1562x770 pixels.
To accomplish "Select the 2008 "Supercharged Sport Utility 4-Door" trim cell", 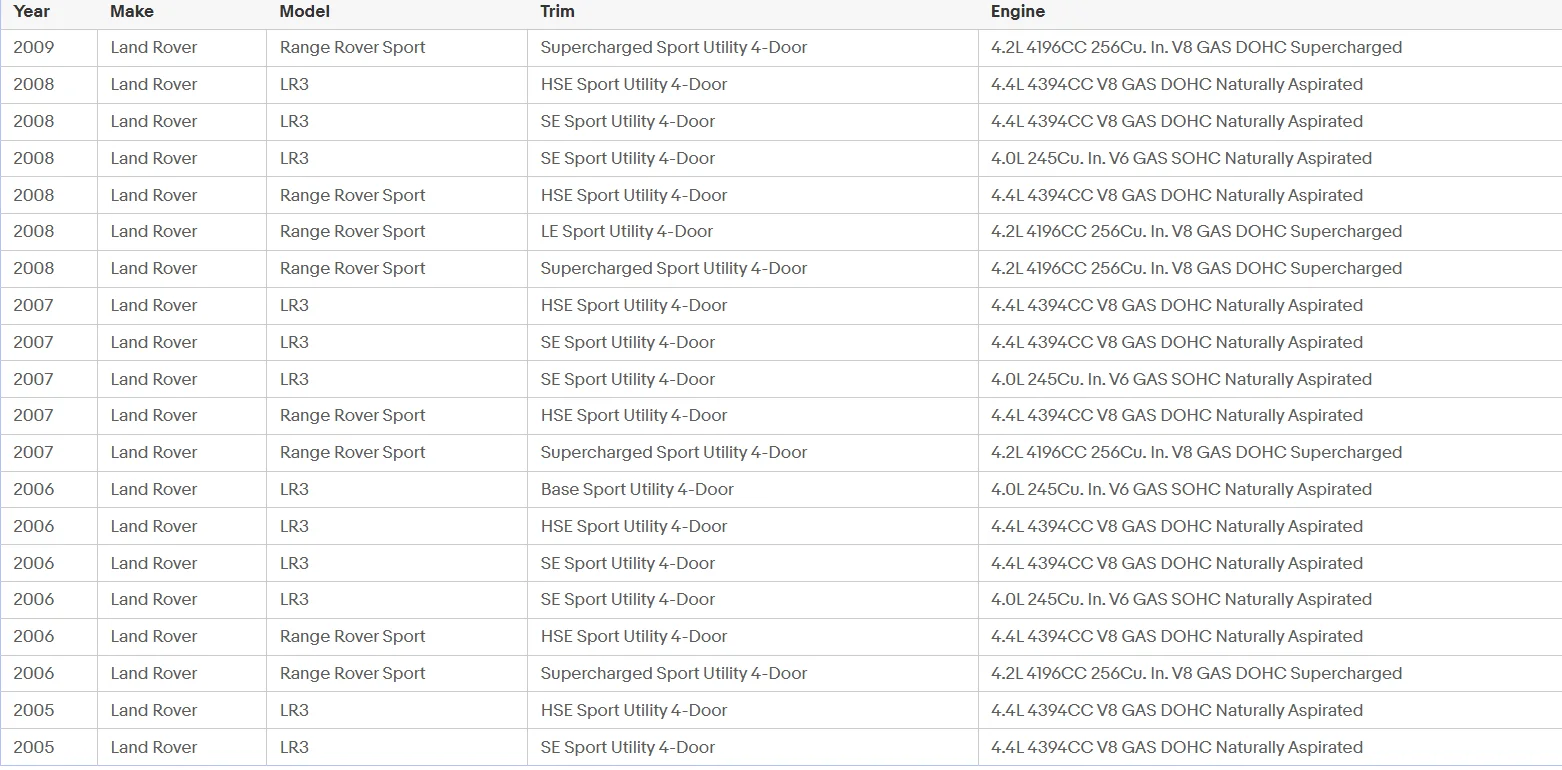I will tap(674, 269).
